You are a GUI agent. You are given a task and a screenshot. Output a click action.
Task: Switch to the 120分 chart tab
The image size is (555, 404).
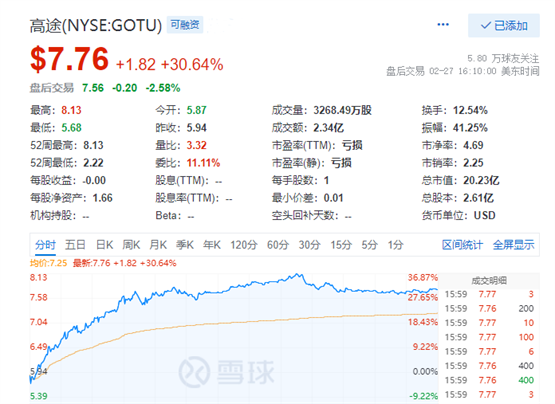(x=244, y=245)
